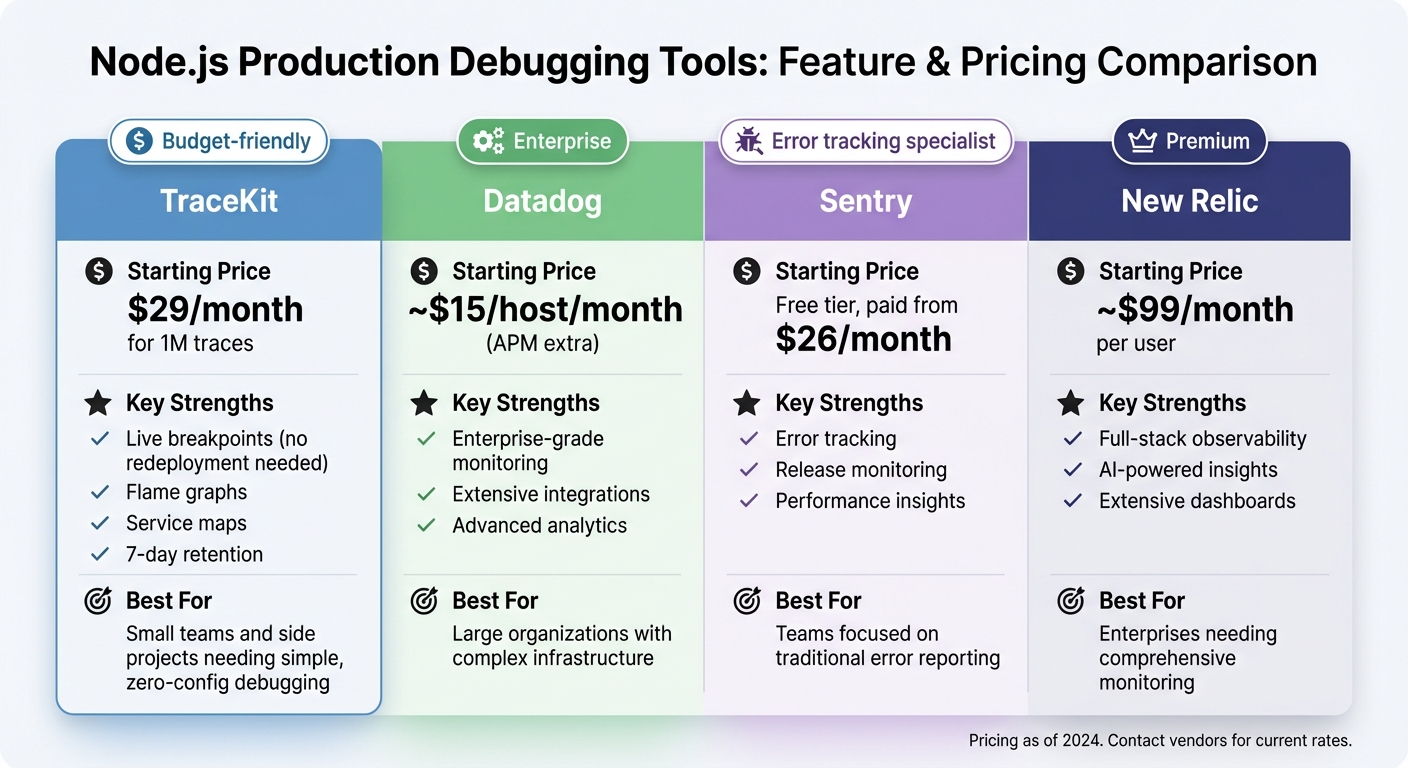Click the TraceKit $29/month price

[x=215, y=309]
